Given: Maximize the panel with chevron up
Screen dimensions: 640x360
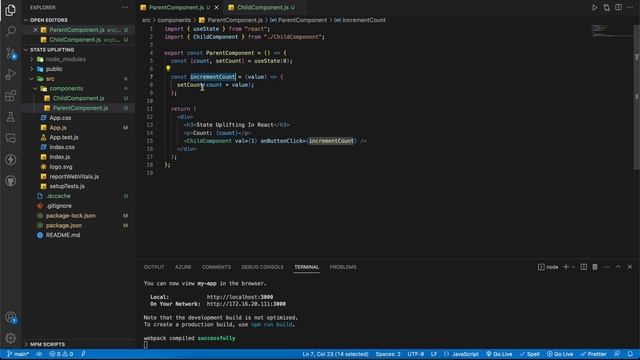Looking at the screenshot, I should click(618, 267).
